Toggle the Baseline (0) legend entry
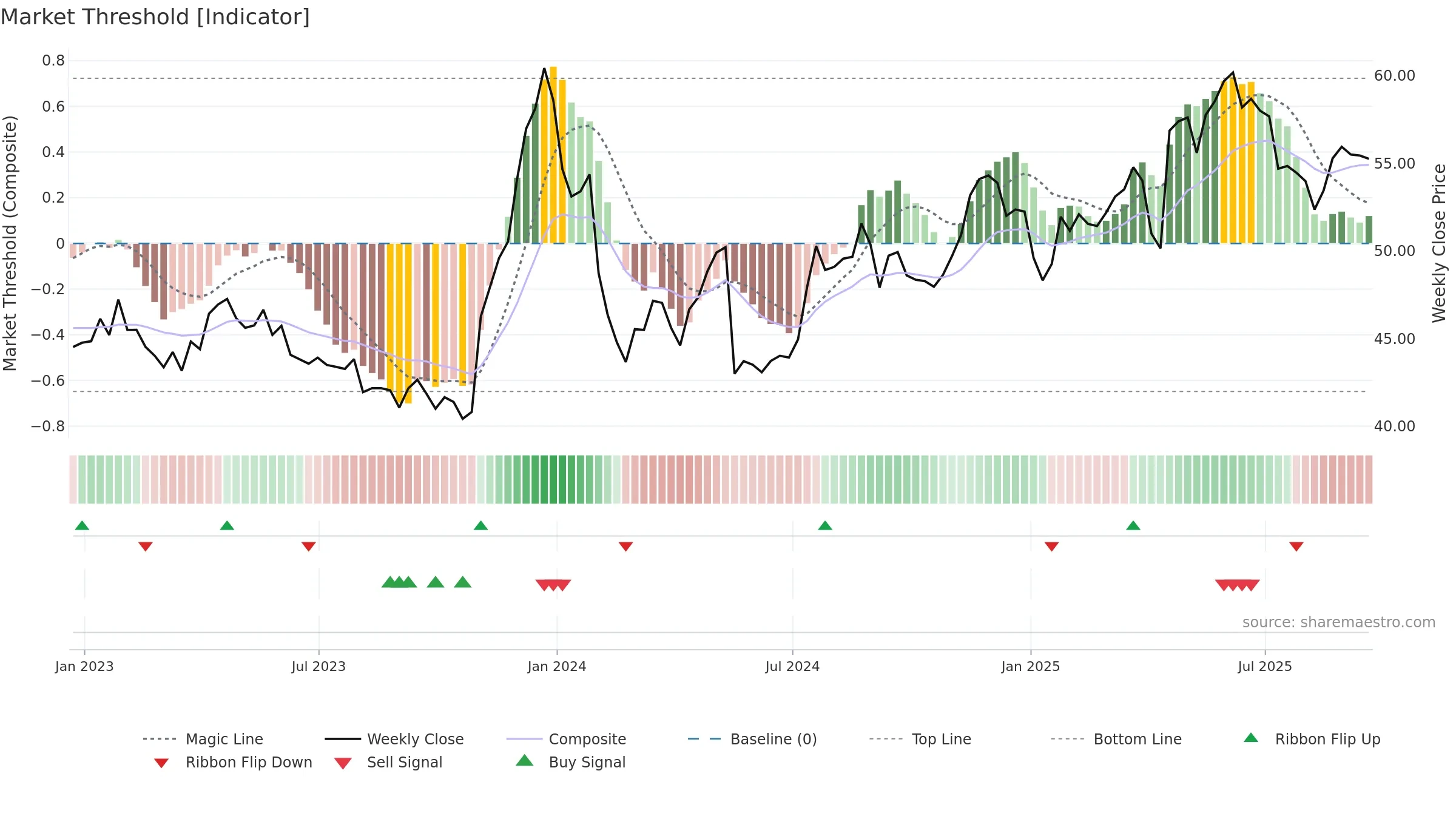This screenshot has height=819, width=1456. (x=752, y=739)
